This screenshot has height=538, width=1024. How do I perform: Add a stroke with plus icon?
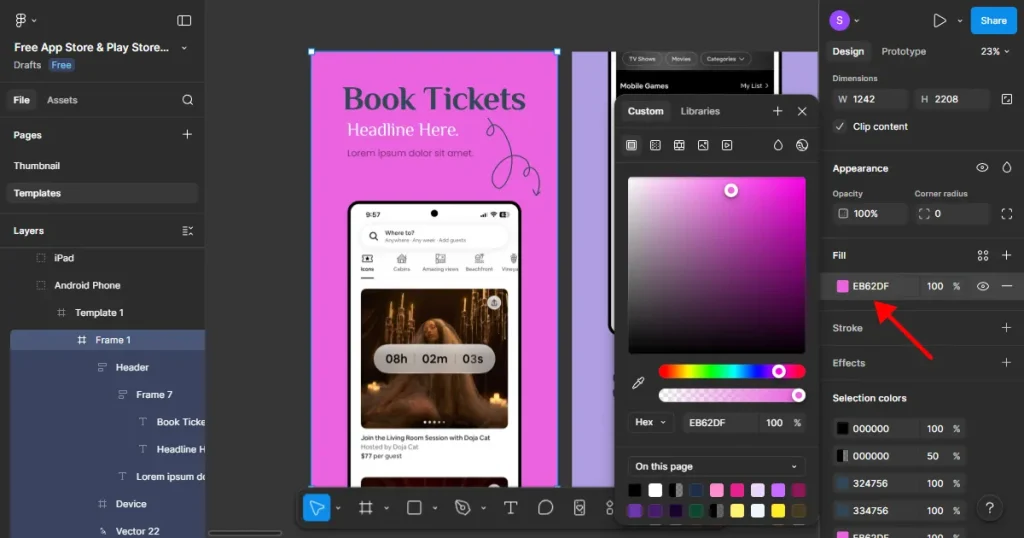tap(1006, 328)
